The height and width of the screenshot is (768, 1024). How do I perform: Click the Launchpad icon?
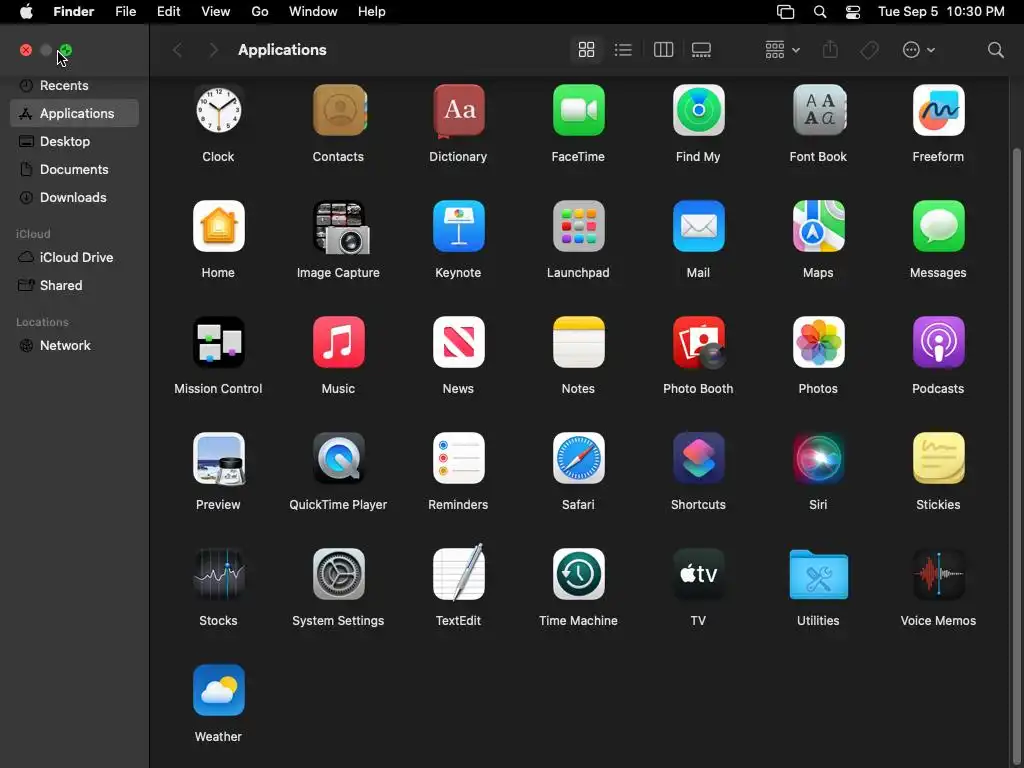(x=579, y=226)
